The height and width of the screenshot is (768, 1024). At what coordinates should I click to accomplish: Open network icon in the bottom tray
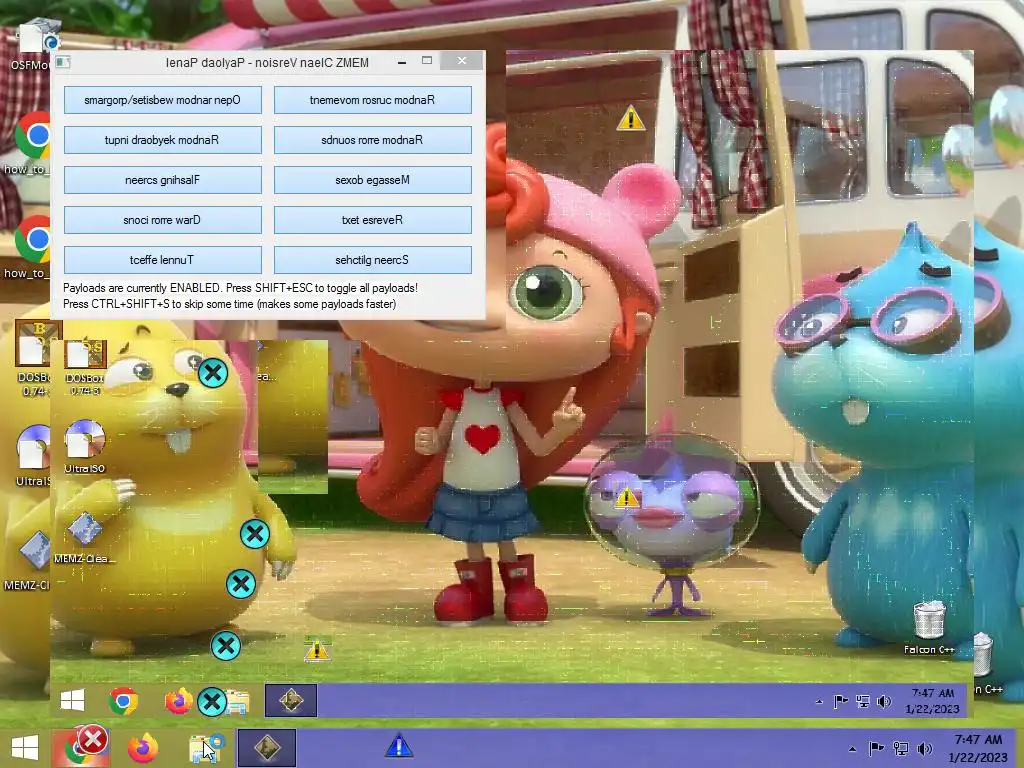click(x=901, y=749)
